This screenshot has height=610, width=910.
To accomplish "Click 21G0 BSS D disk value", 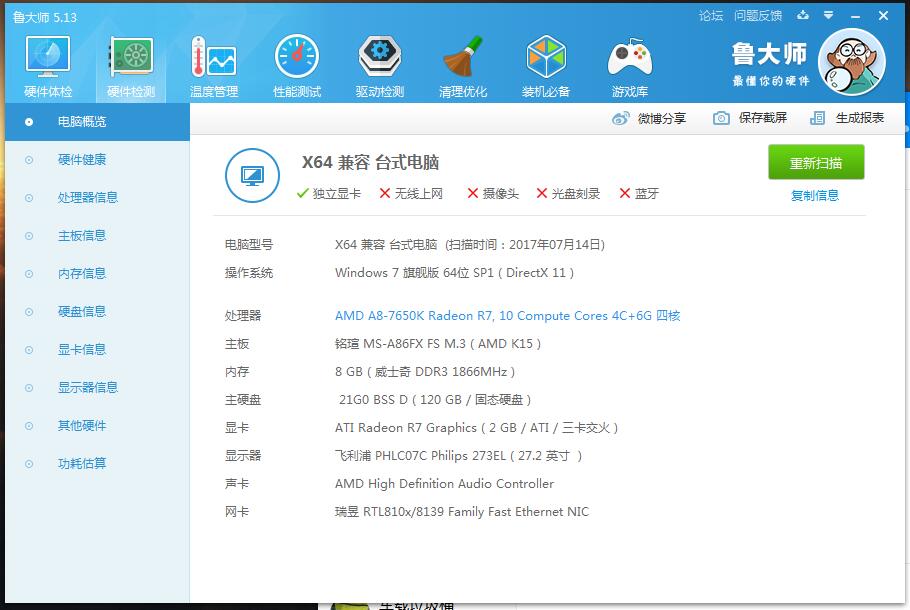I will coord(435,400).
